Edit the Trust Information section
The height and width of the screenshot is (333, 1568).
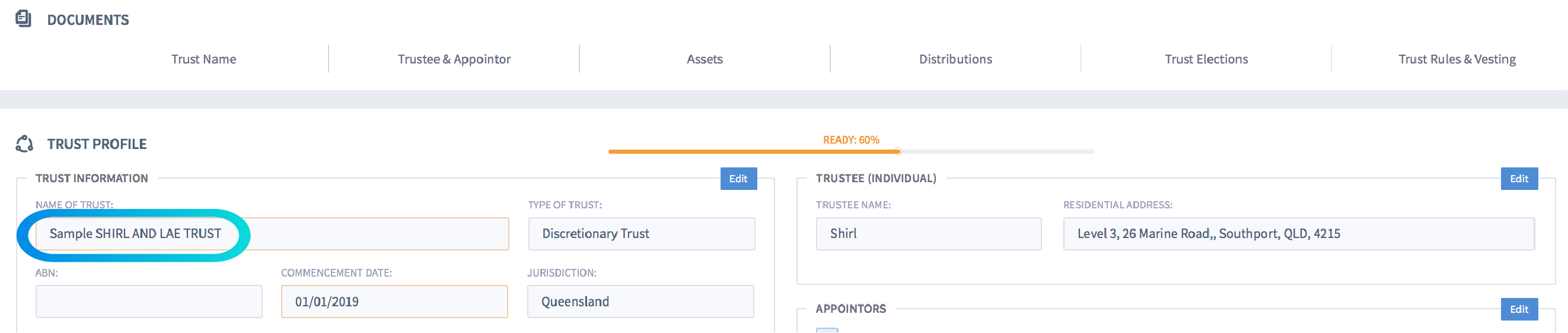point(738,178)
